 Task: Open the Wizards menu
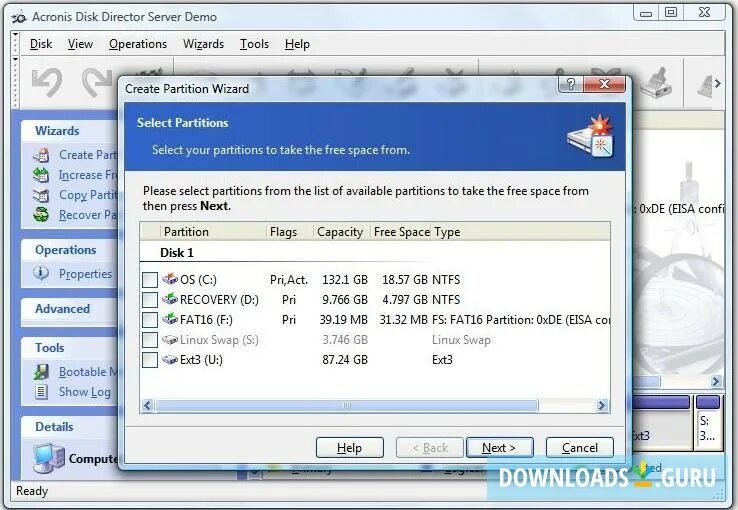tap(203, 44)
